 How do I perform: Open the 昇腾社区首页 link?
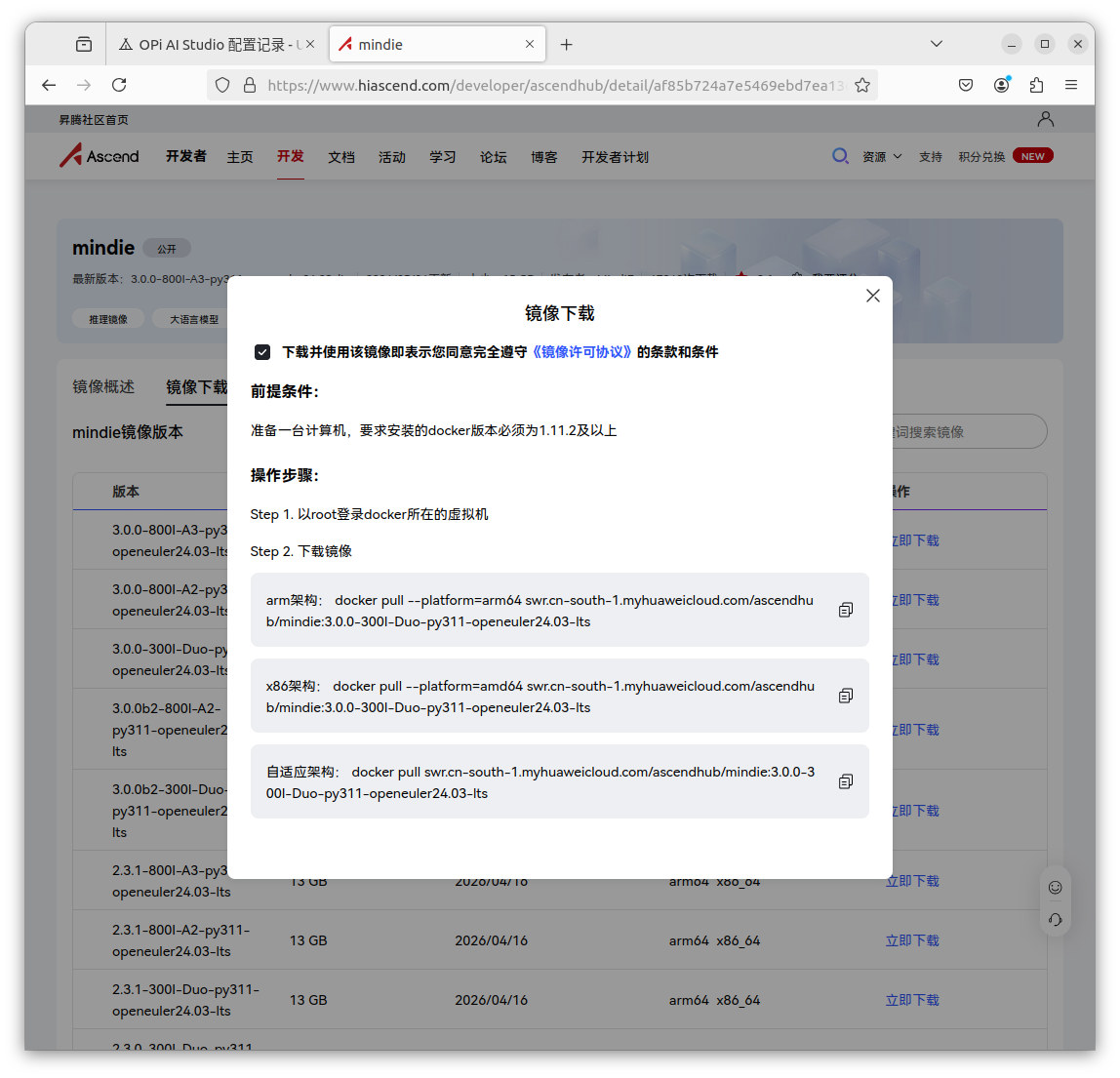coord(94,120)
